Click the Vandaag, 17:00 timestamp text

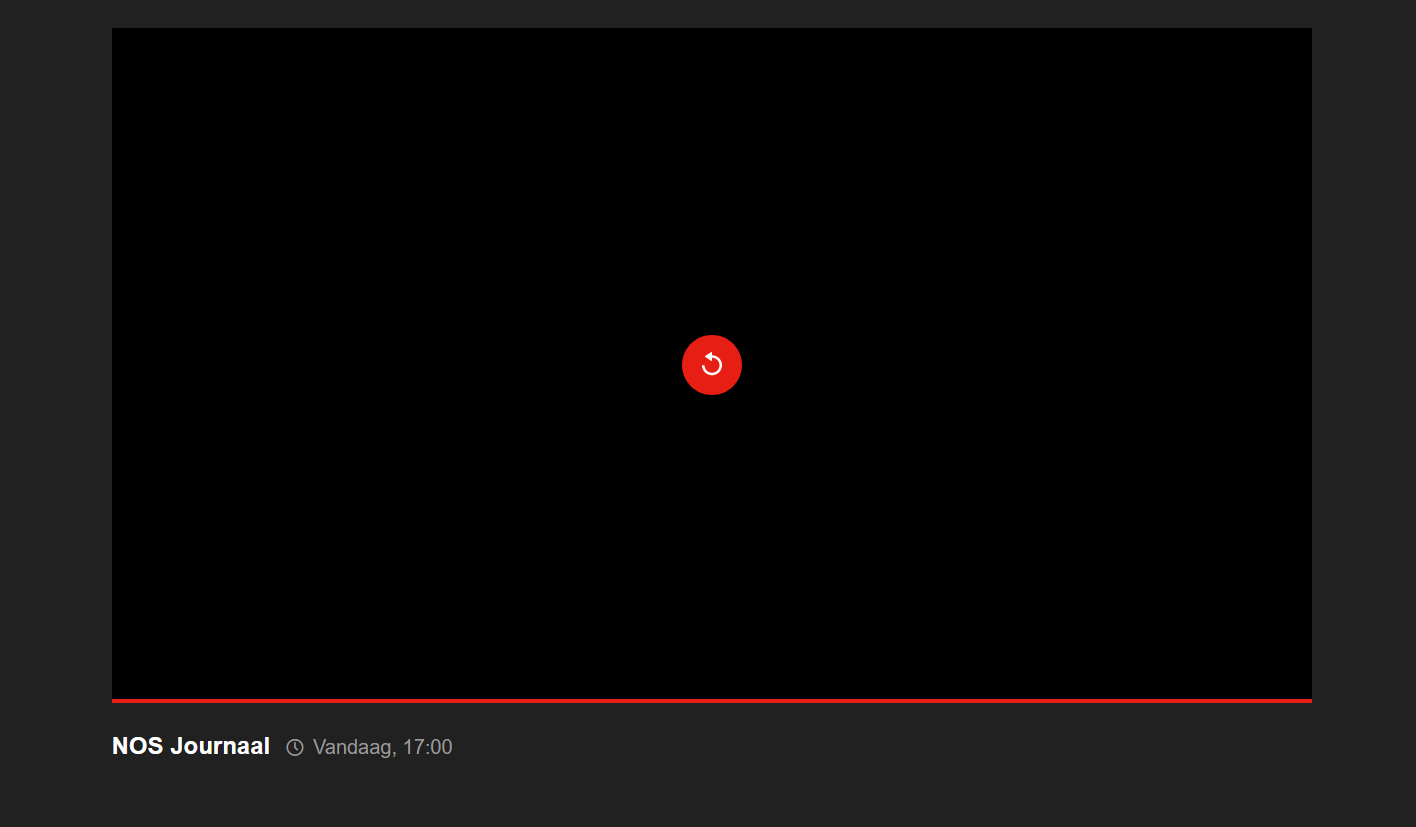pyautogui.click(x=381, y=746)
